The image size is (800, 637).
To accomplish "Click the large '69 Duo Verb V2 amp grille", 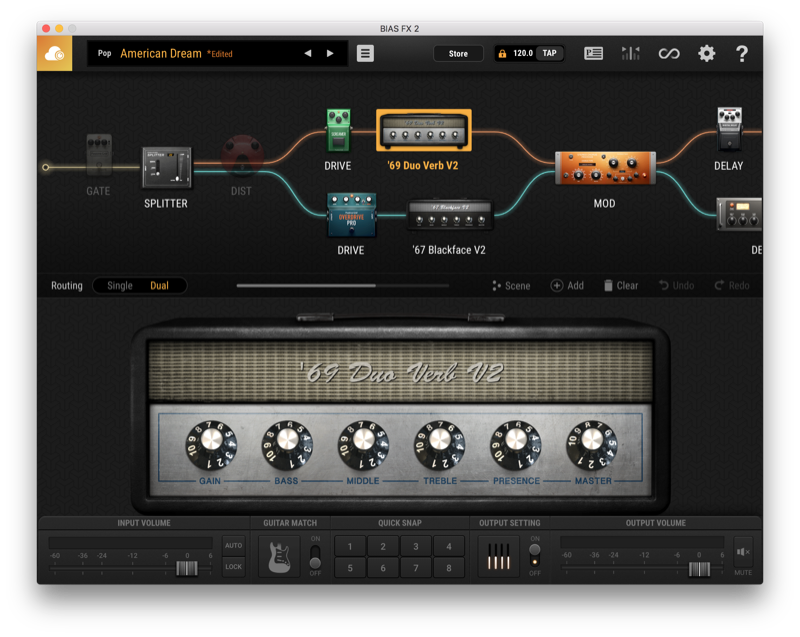I will click(x=401, y=371).
